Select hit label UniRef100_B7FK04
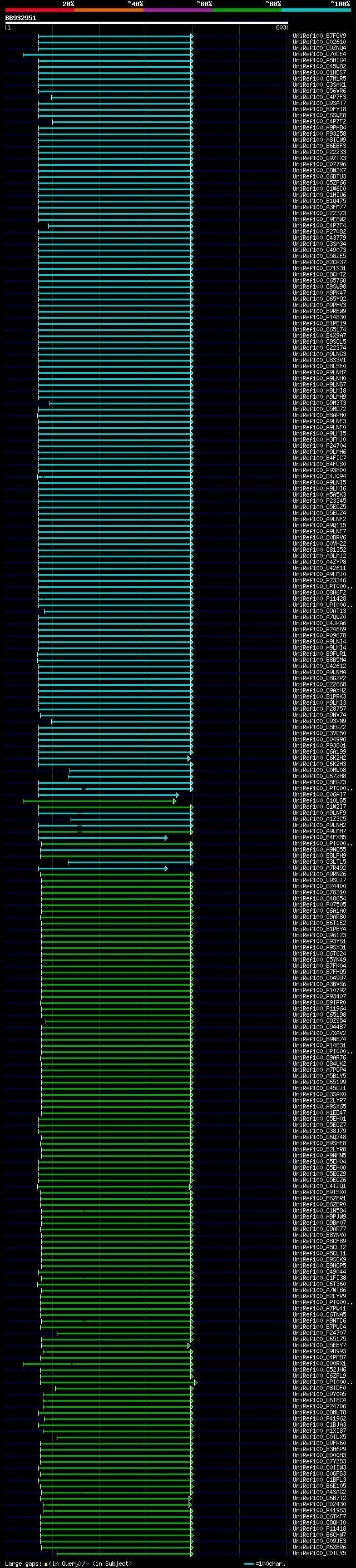 [x=319, y=966]
